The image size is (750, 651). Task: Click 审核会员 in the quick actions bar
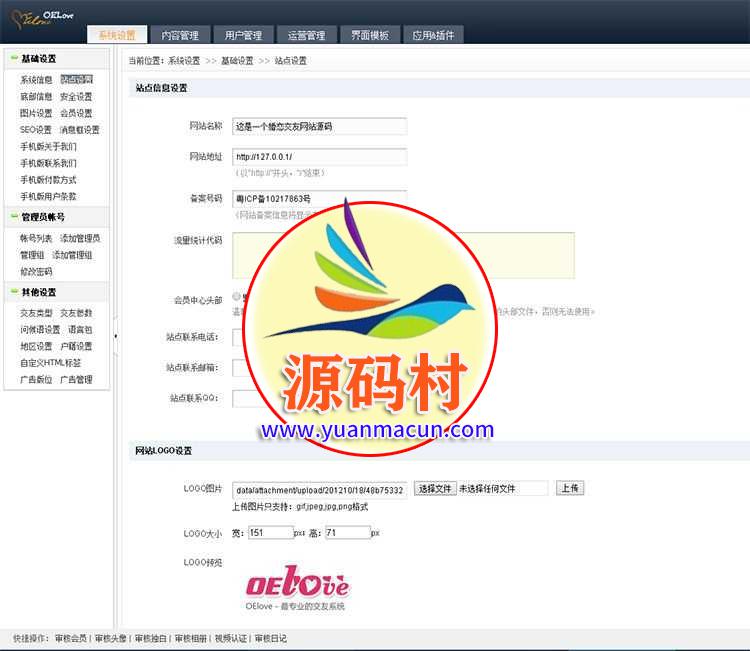(x=71, y=639)
